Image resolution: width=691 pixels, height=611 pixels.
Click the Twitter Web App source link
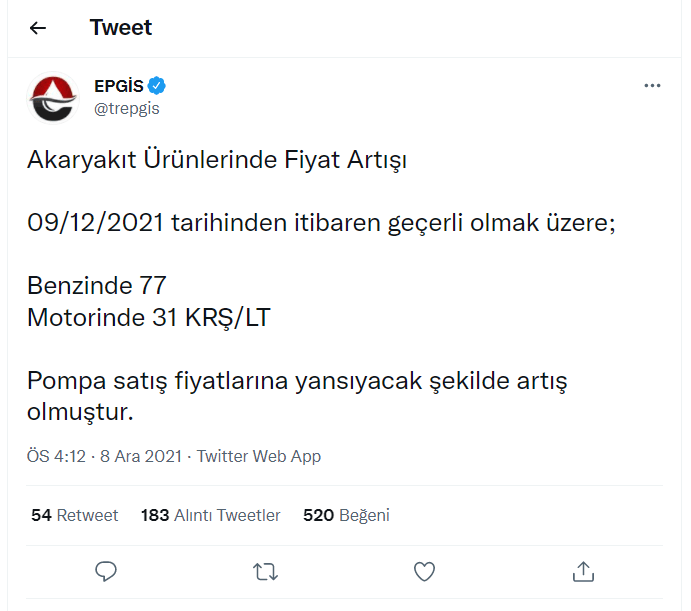click(x=259, y=456)
